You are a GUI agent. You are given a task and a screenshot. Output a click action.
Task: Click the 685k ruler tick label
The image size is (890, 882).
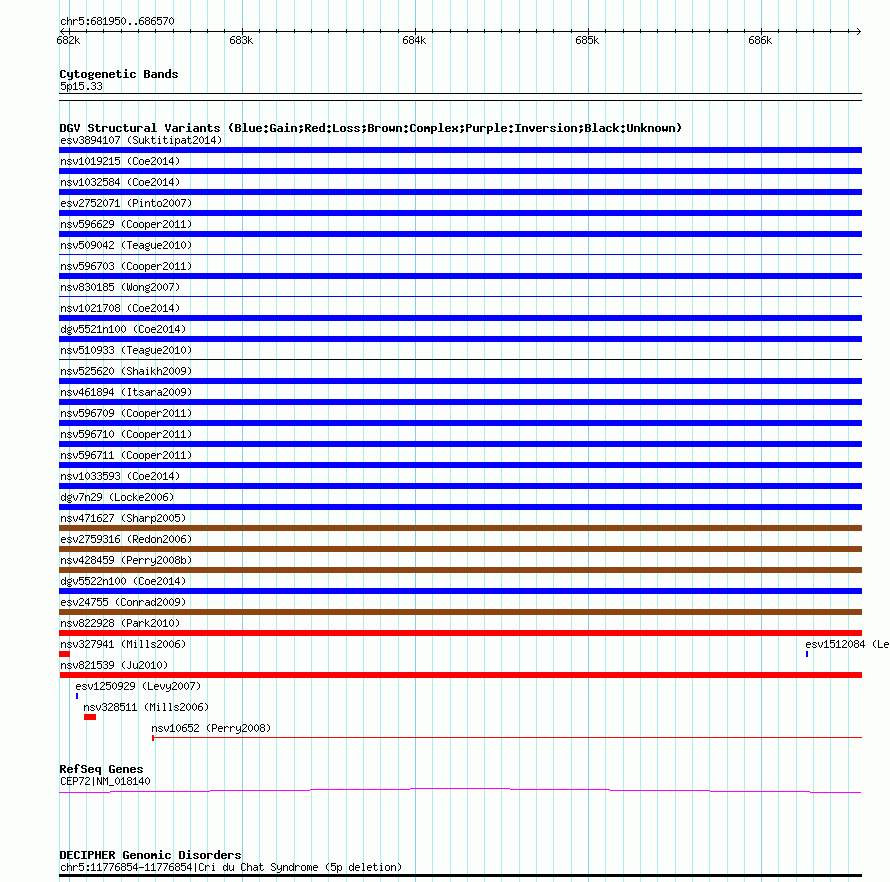587,40
